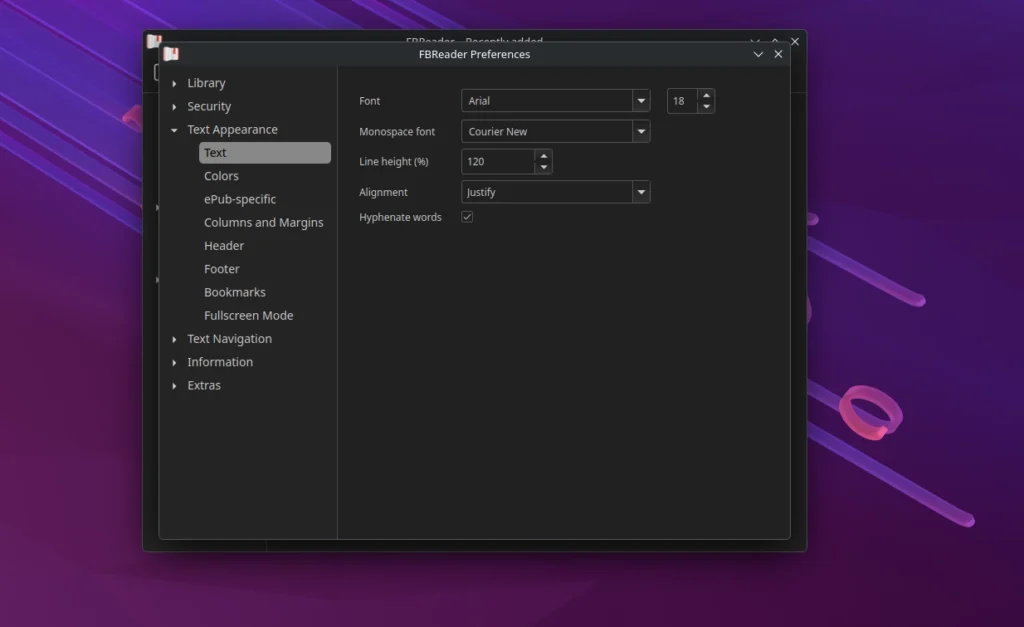1024x627 pixels.
Task: Click the Line height value field
Action: coord(497,161)
